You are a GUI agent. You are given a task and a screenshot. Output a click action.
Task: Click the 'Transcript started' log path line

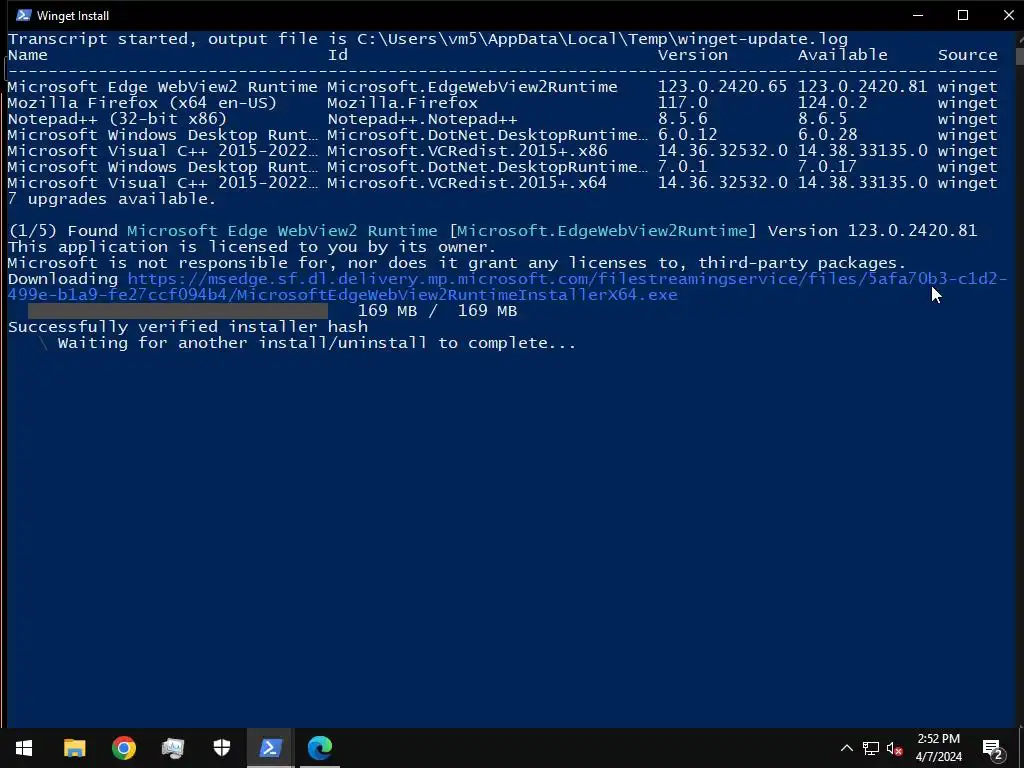click(428, 39)
